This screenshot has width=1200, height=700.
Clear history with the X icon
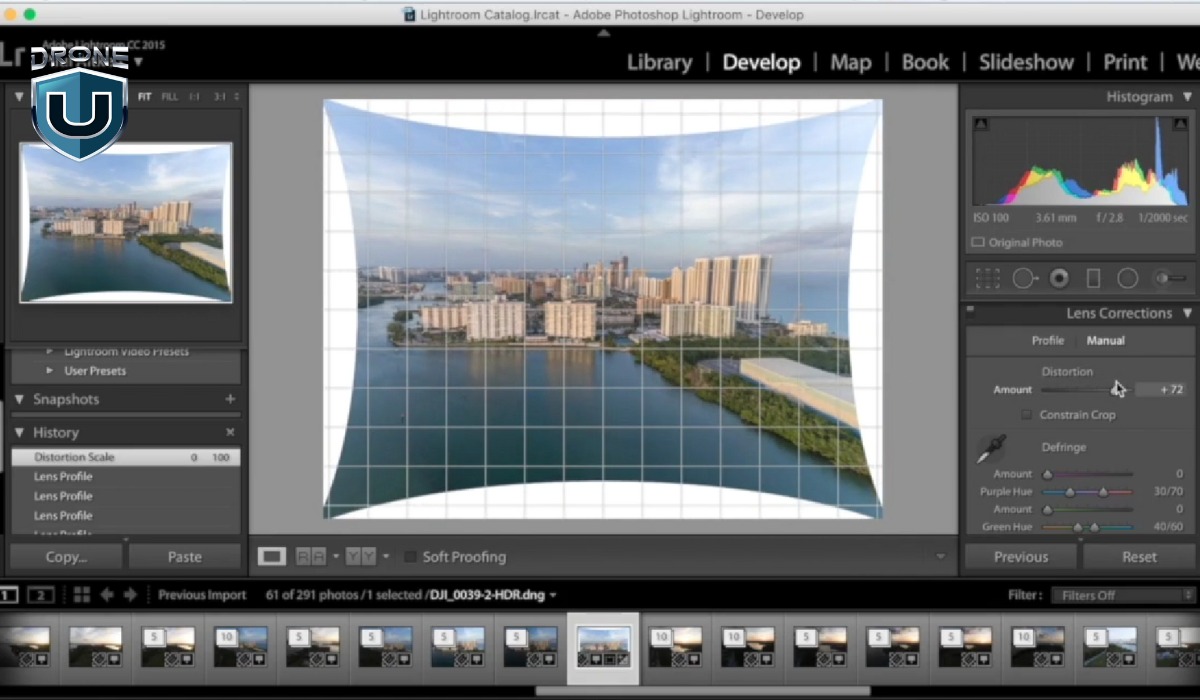point(230,432)
